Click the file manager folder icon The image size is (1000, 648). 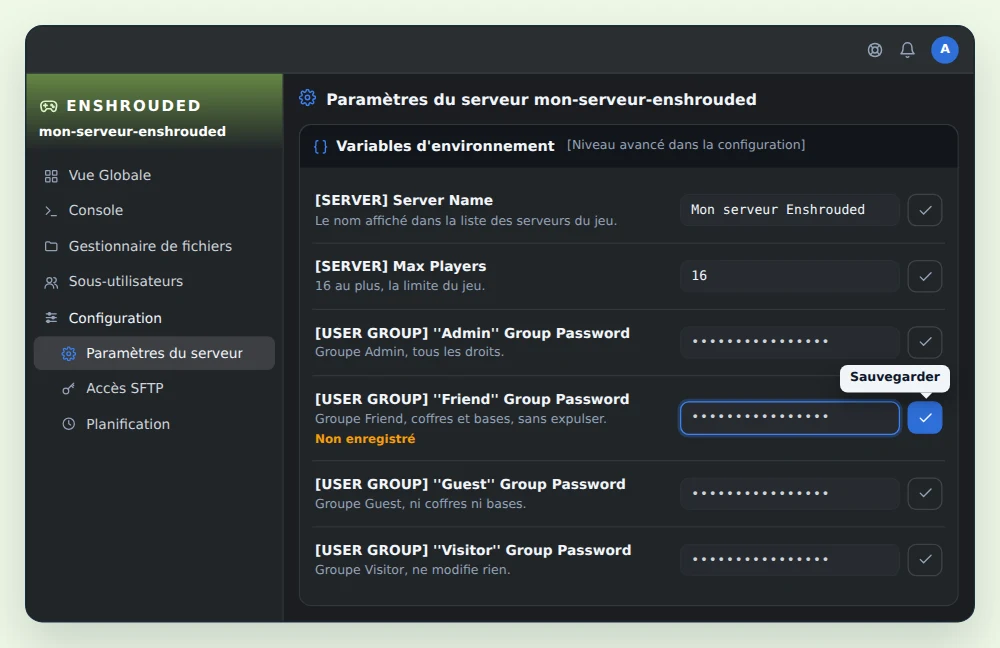click(x=51, y=246)
